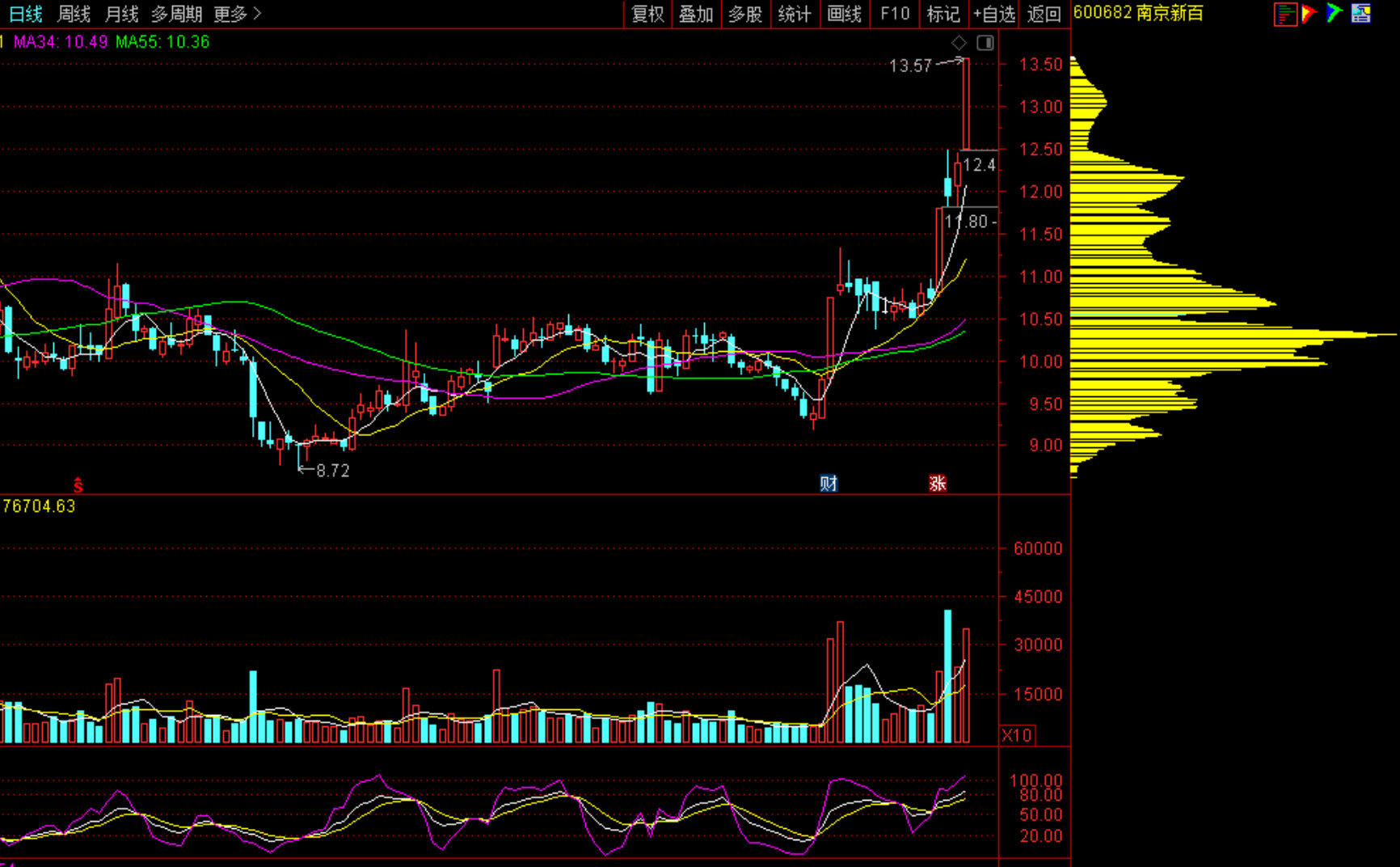
Task: Click the 30000 volume axis label
Action: (1038, 645)
